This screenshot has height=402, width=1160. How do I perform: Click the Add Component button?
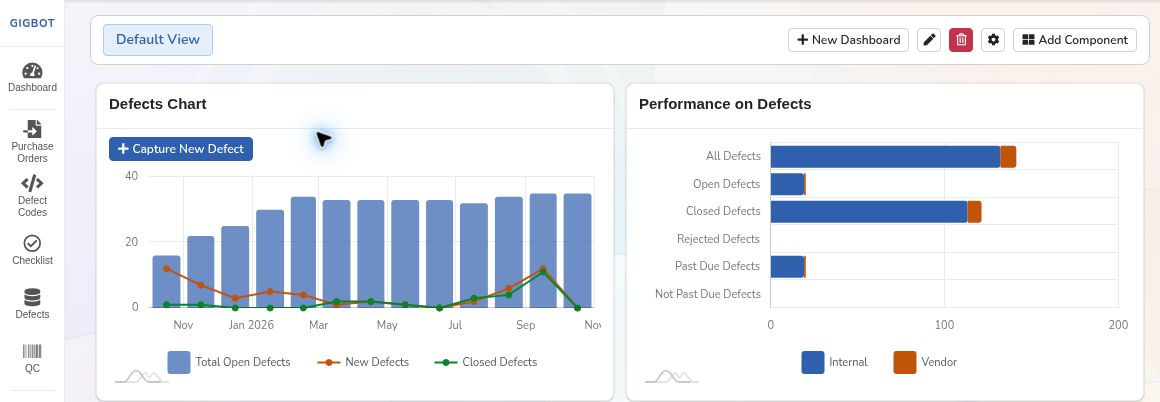pyautogui.click(x=1075, y=40)
